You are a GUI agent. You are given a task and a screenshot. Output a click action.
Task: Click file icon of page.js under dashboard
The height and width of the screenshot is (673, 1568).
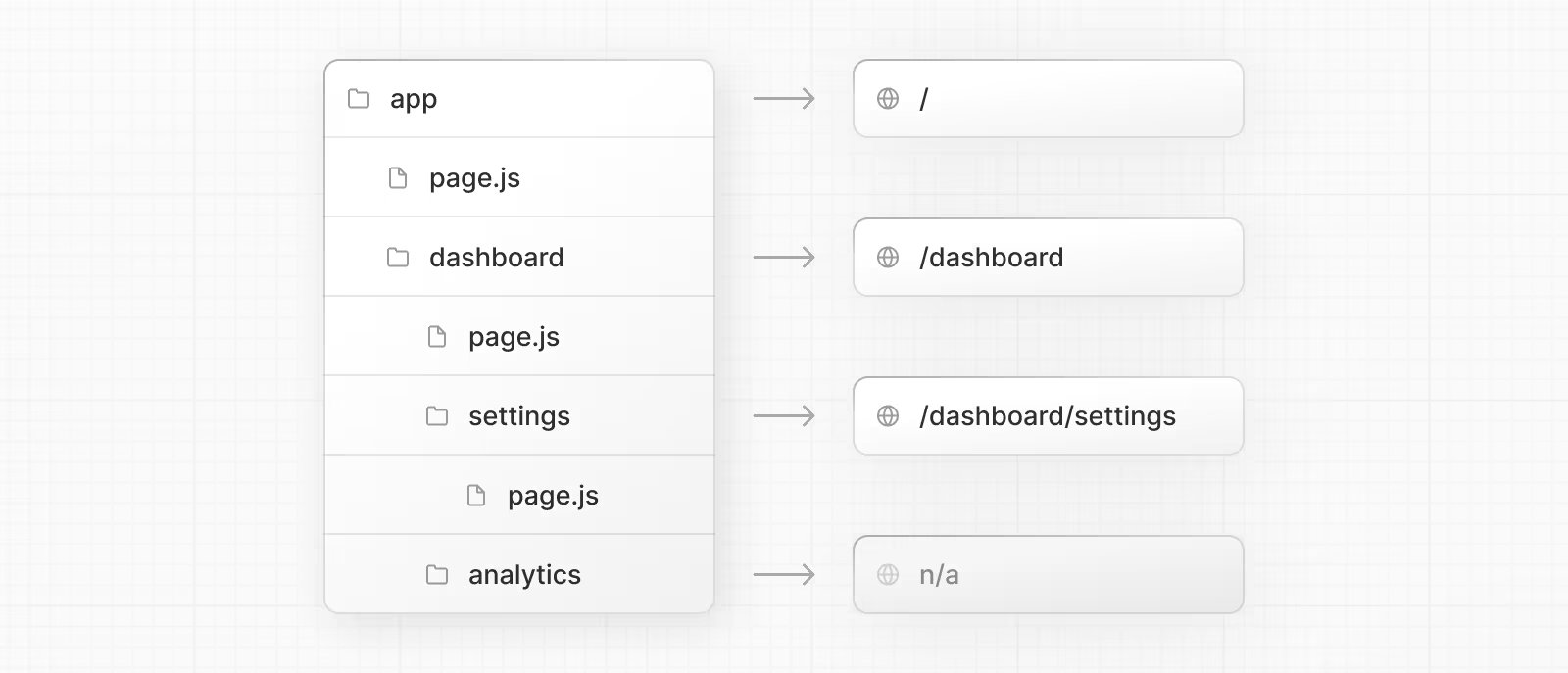[x=437, y=337]
